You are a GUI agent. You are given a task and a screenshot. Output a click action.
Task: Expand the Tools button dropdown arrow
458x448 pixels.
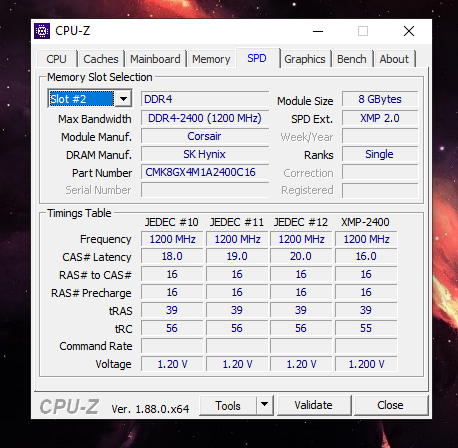point(265,405)
